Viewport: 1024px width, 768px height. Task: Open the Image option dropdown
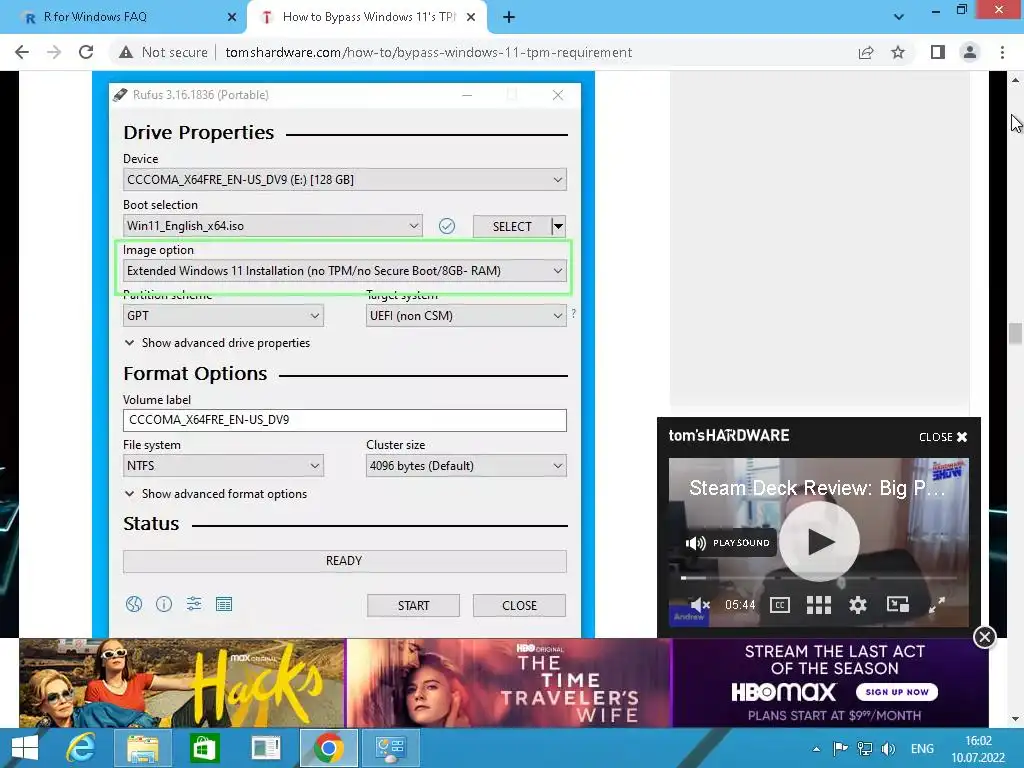tap(345, 270)
